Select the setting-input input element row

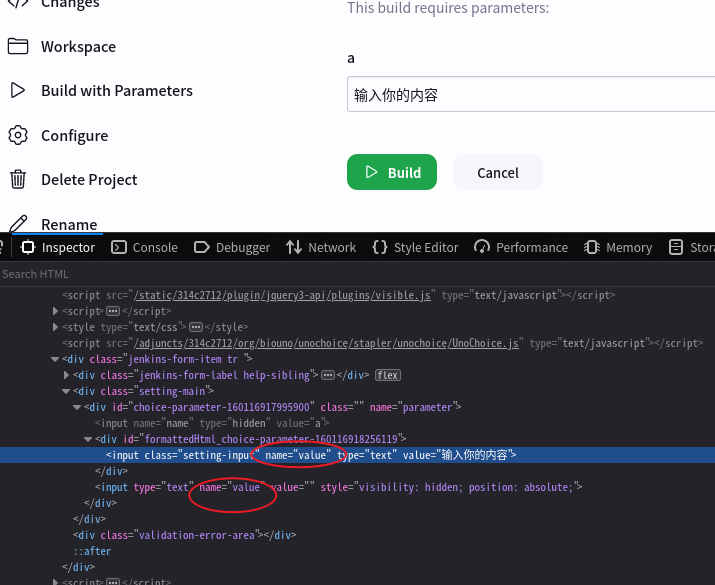click(358, 455)
